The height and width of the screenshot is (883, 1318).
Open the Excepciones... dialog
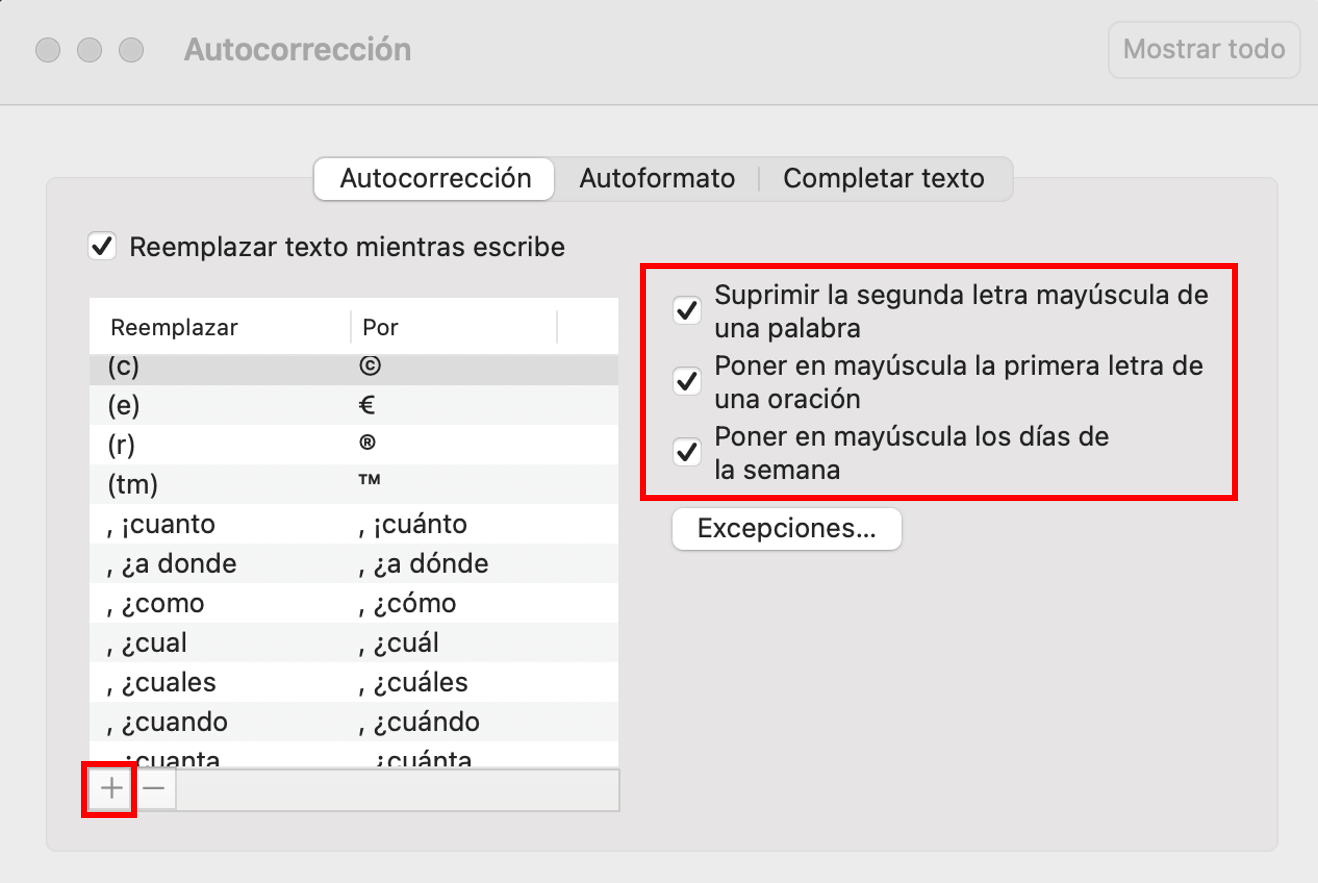787,529
